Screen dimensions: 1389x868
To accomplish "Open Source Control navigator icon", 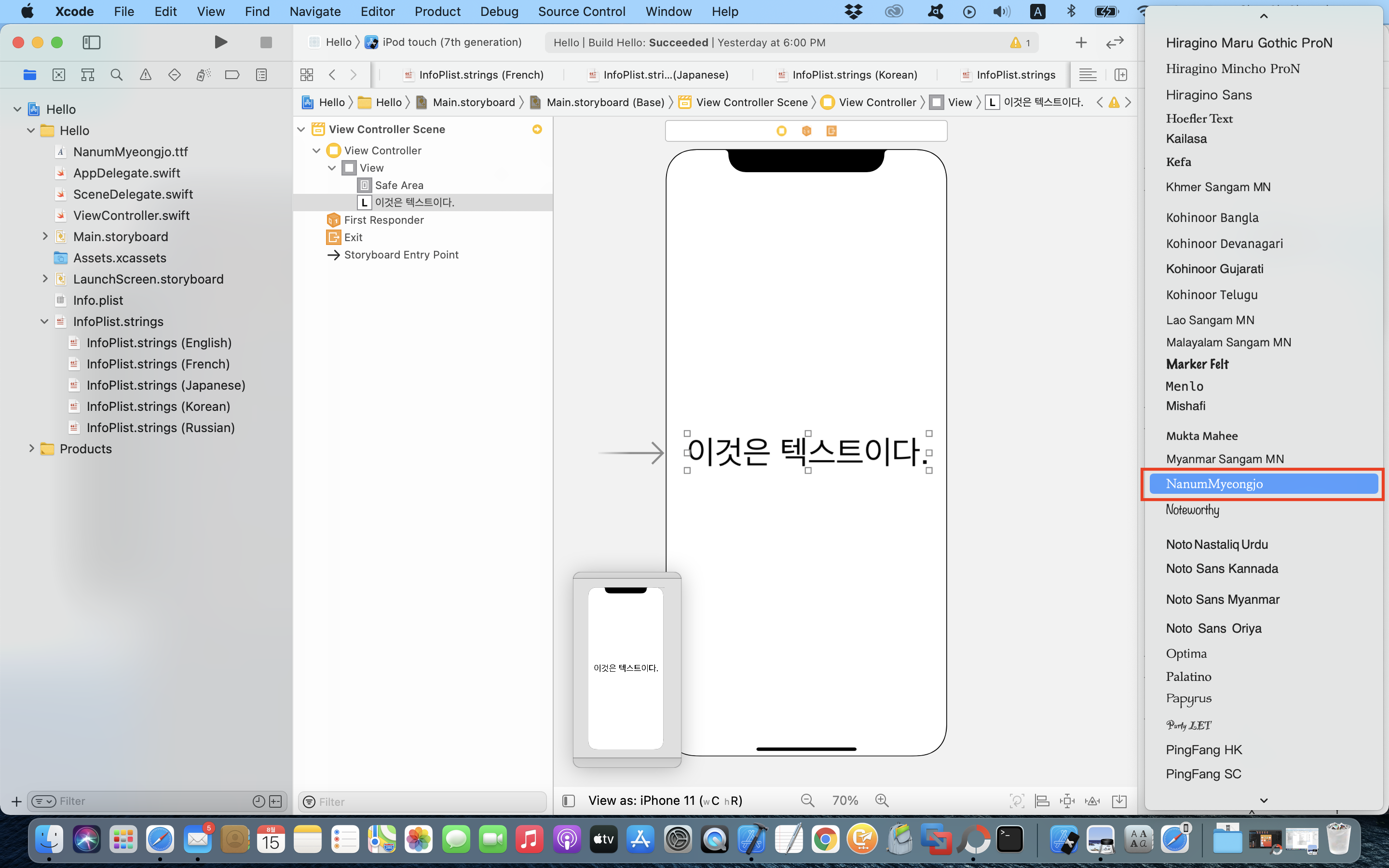I will click(58, 75).
